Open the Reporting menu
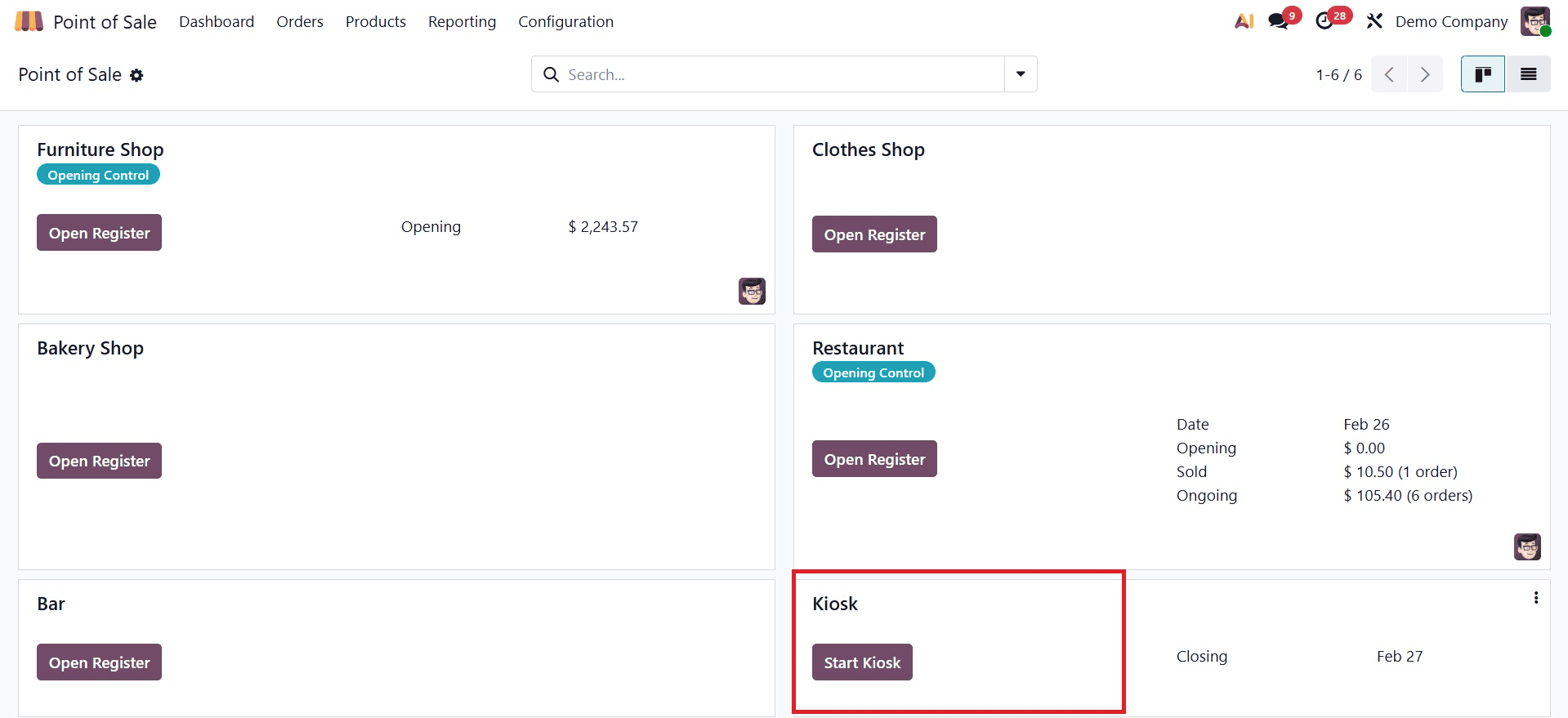Screen dimensions: 1568x718 click(x=462, y=21)
